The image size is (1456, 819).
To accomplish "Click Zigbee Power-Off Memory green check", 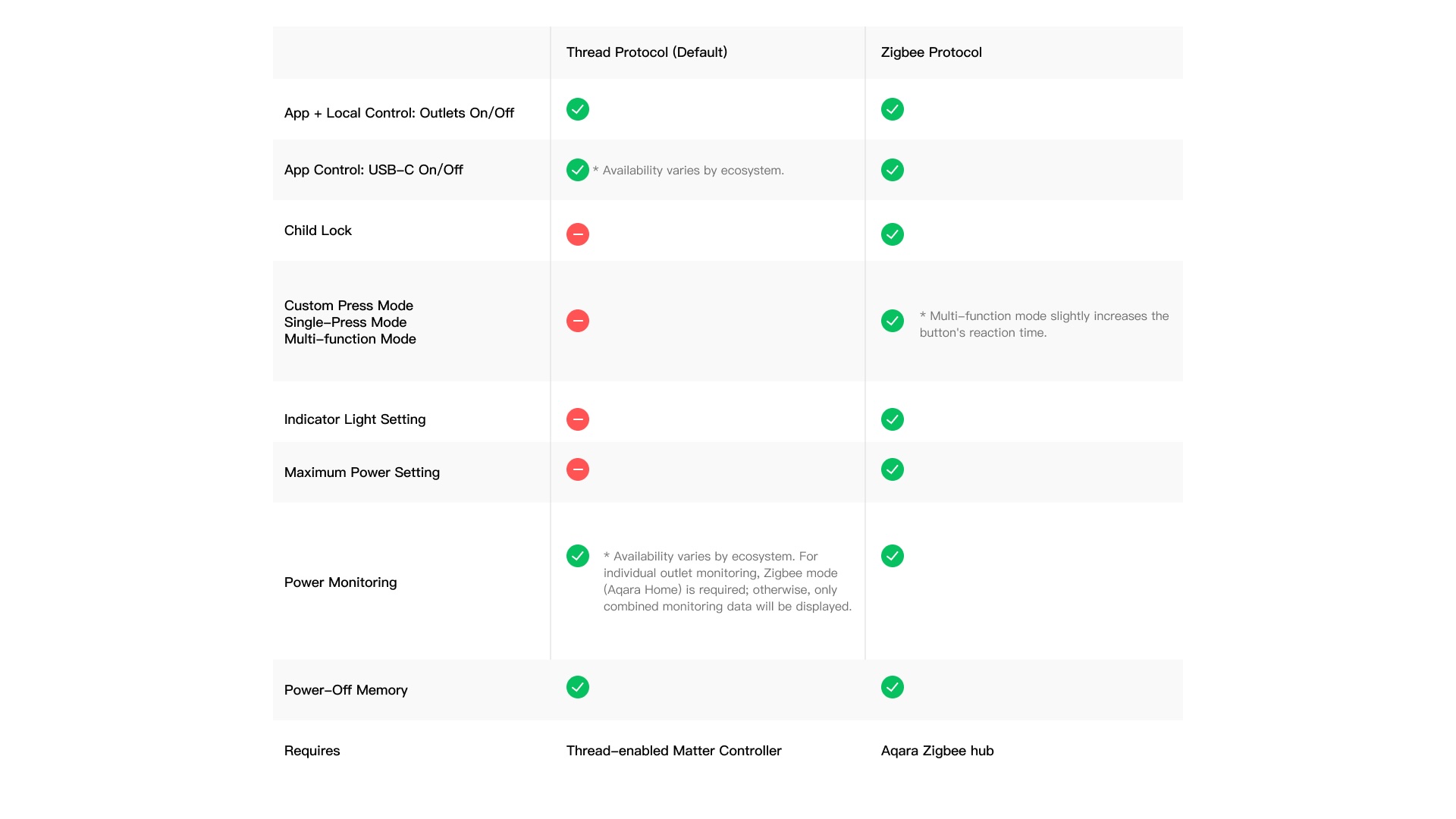I will click(892, 687).
